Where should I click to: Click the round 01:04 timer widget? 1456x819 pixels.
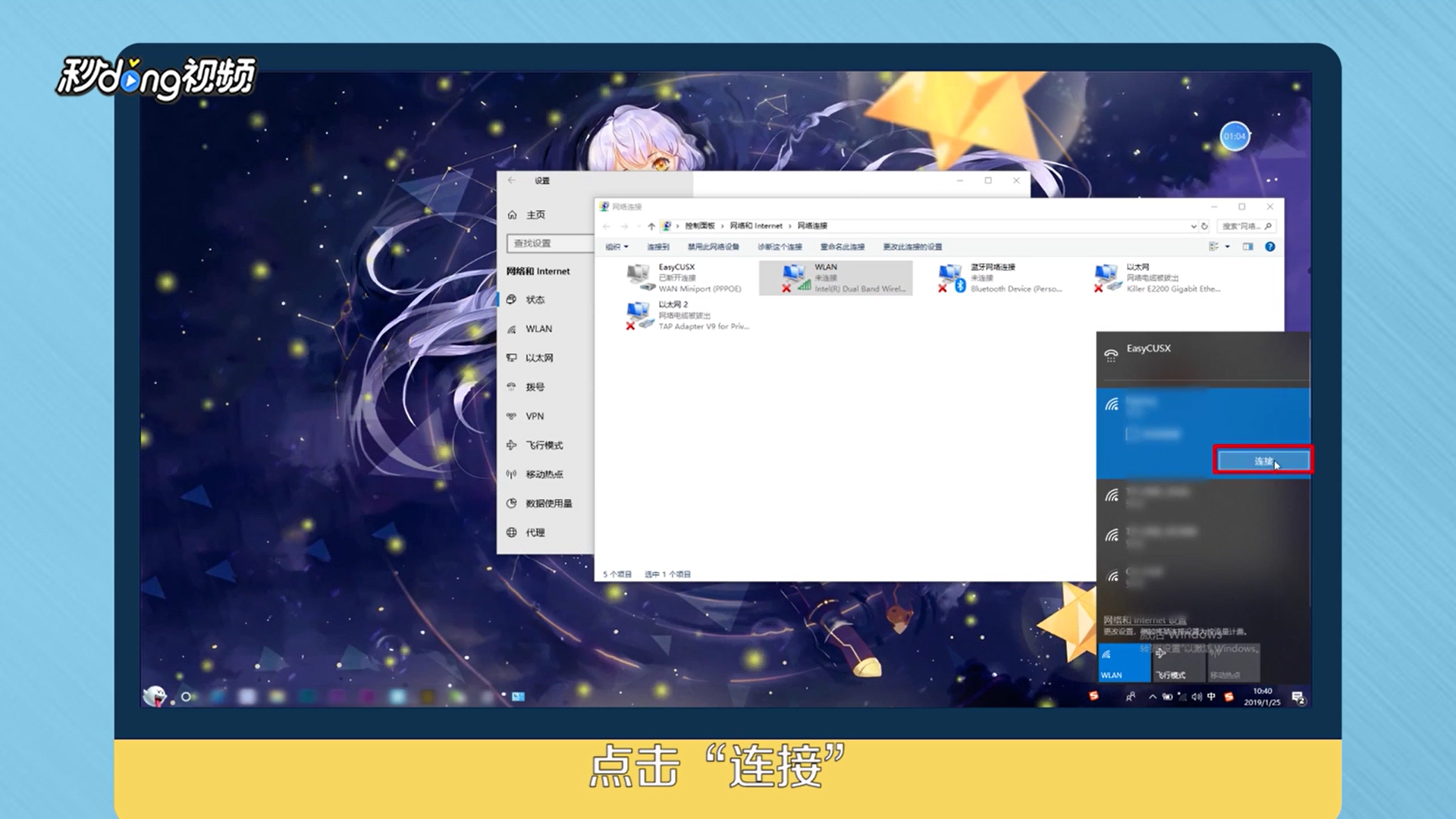point(1235,136)
